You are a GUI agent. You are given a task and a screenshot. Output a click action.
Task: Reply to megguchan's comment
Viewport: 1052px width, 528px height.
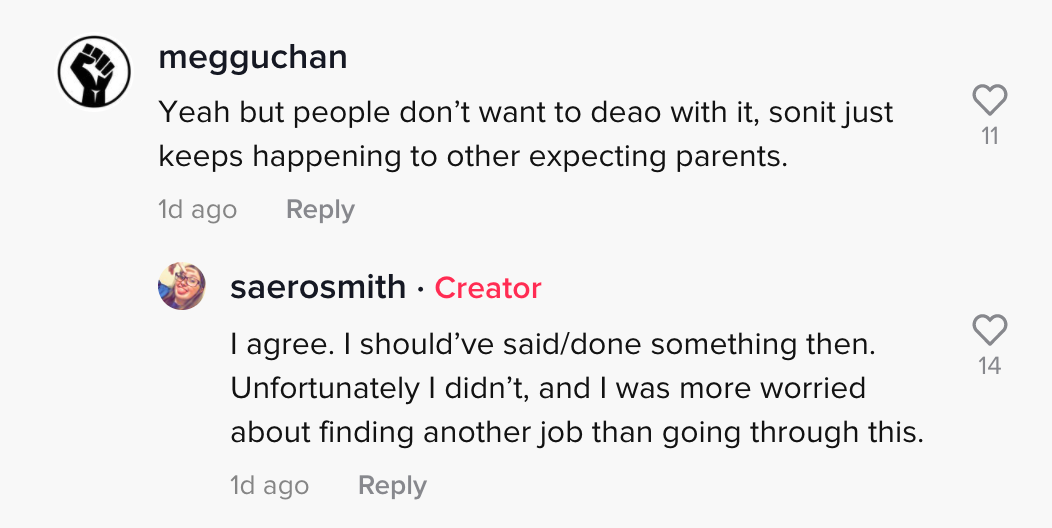click(x=320, y=210)
